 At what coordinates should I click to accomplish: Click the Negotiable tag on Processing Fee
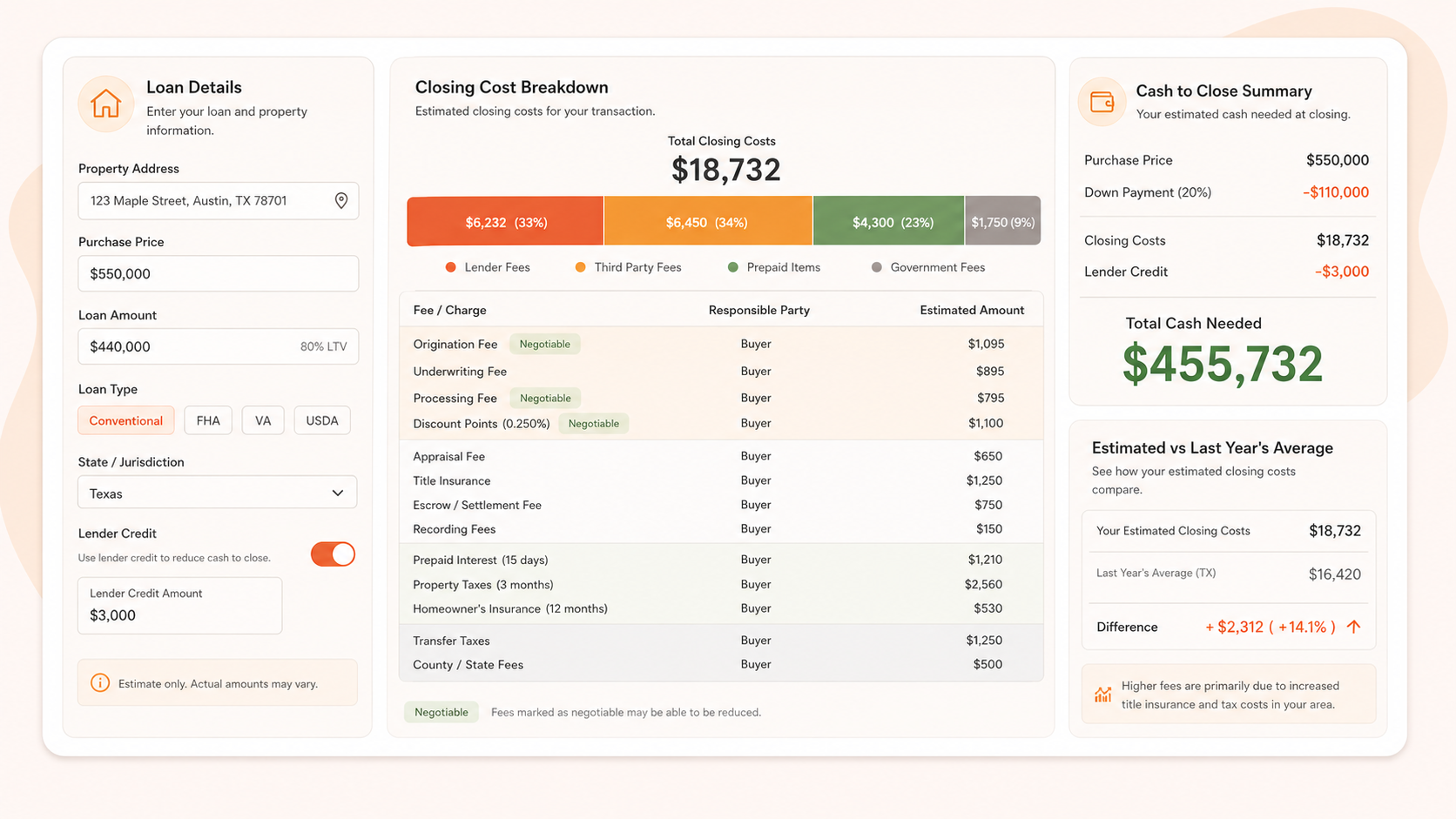[x=545, y=398]
